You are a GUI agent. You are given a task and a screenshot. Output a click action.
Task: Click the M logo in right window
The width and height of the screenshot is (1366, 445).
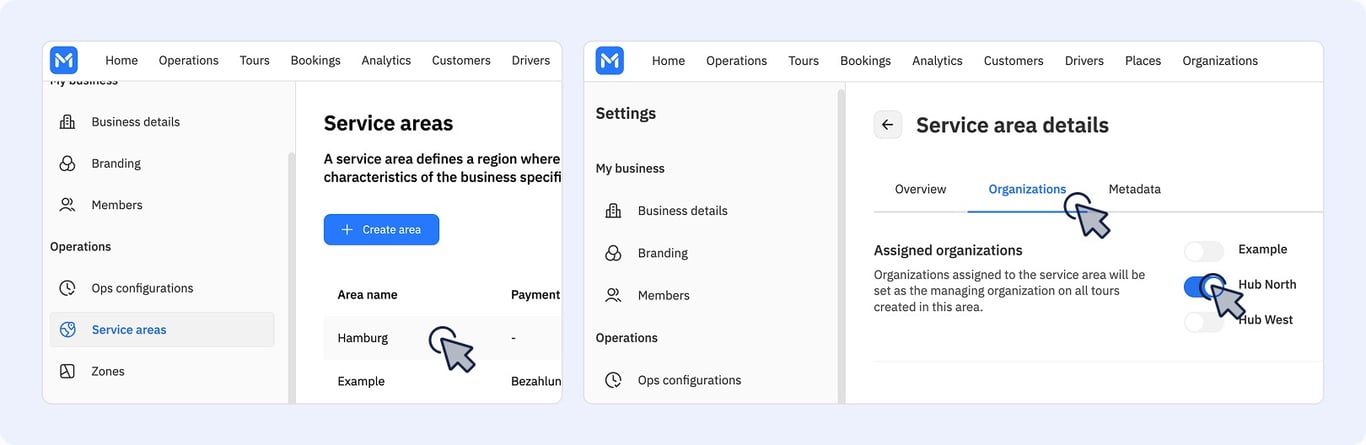(x=610, y=60)
